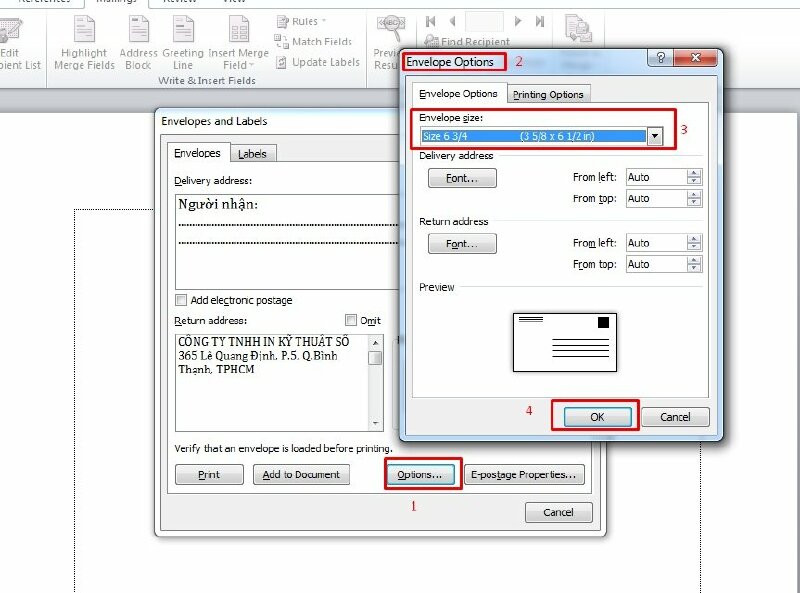Viewport: 800px width, 593px height.
Task: Click the Add to Document button
Action: tap(301, 475)
